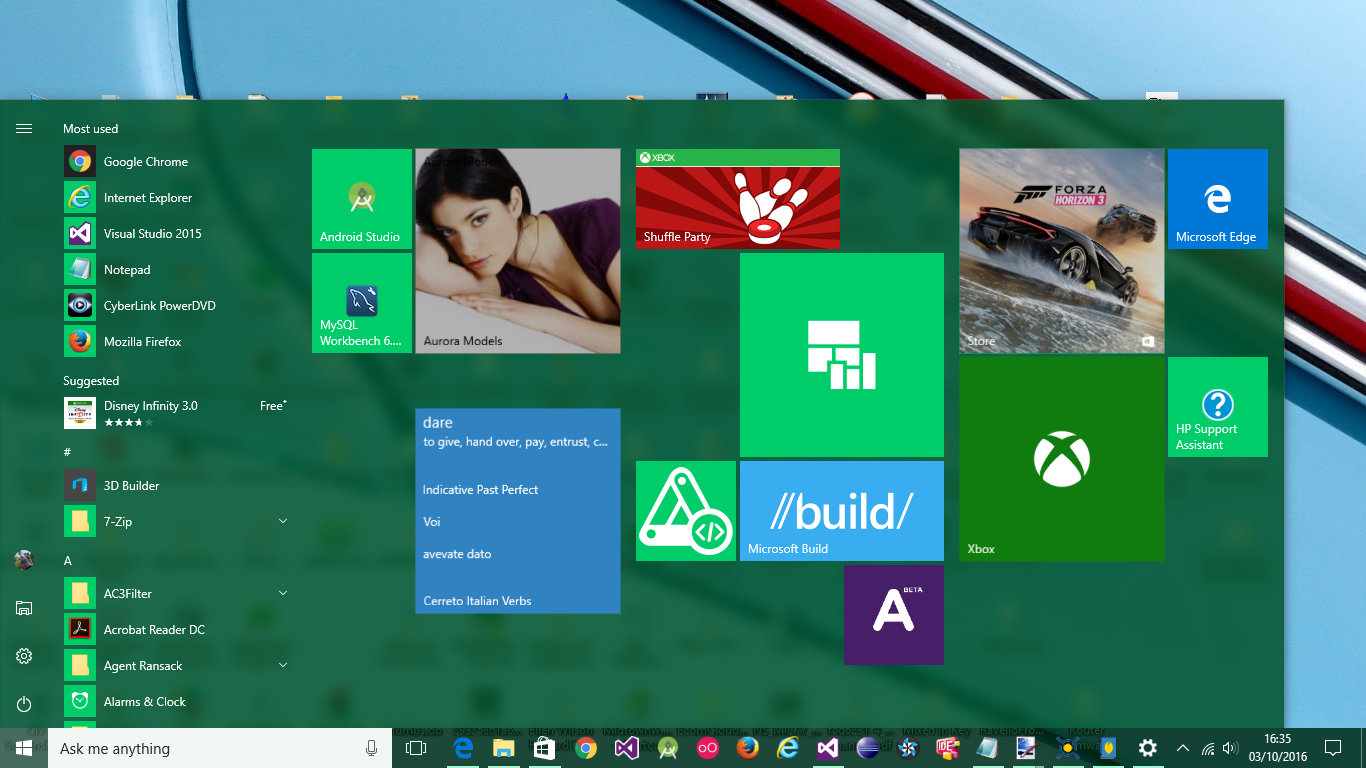Click the Most used heading
The image size is (1366, 768).
(90, 129)
